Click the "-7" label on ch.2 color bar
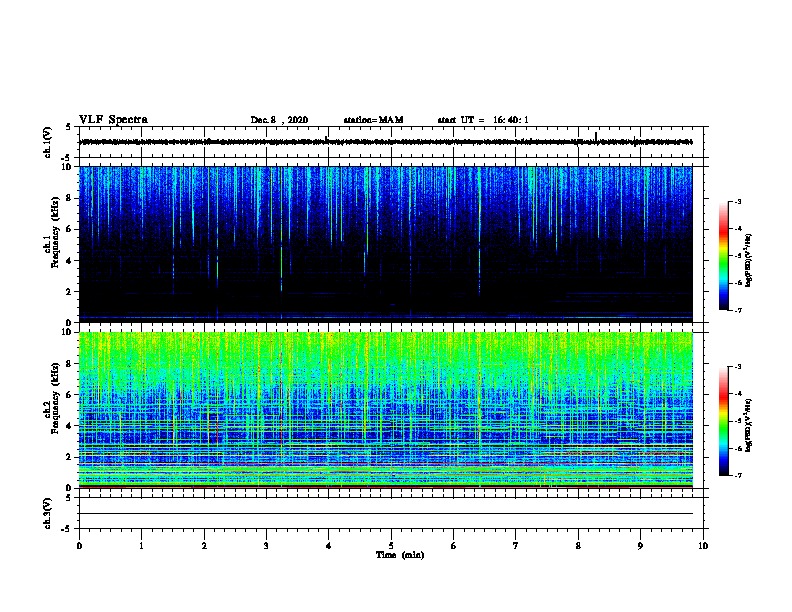792x612 pixels. (x=737, y=475)
